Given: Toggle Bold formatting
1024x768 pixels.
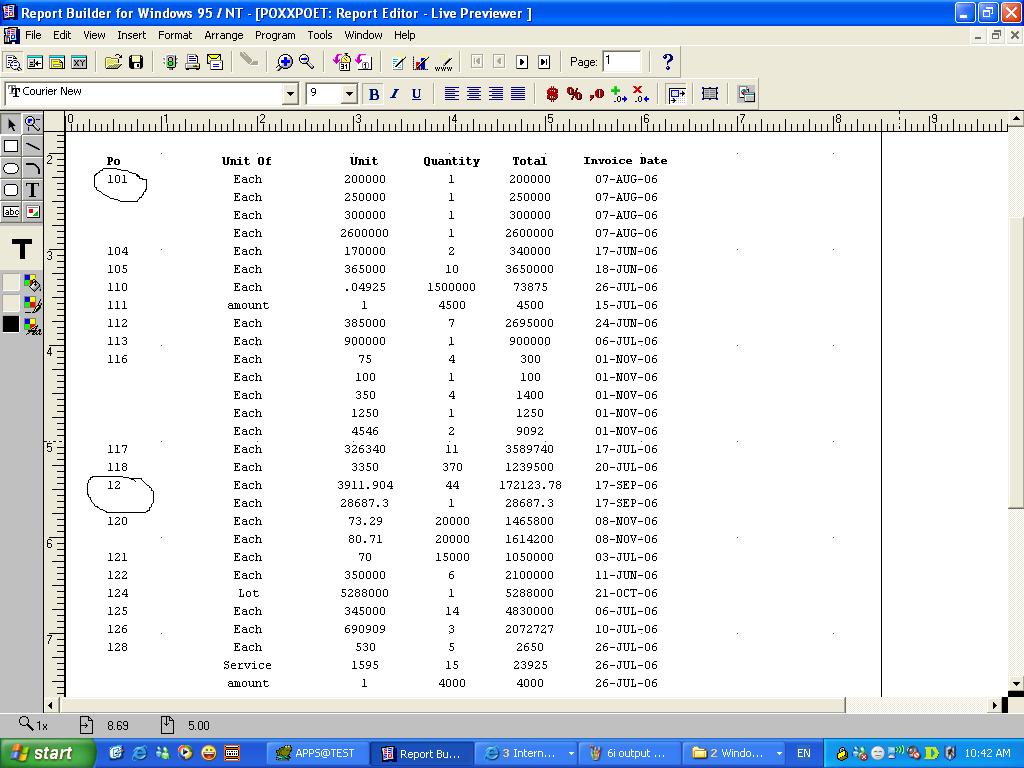Looking at the screenshot, I should [x=374, y=94].
